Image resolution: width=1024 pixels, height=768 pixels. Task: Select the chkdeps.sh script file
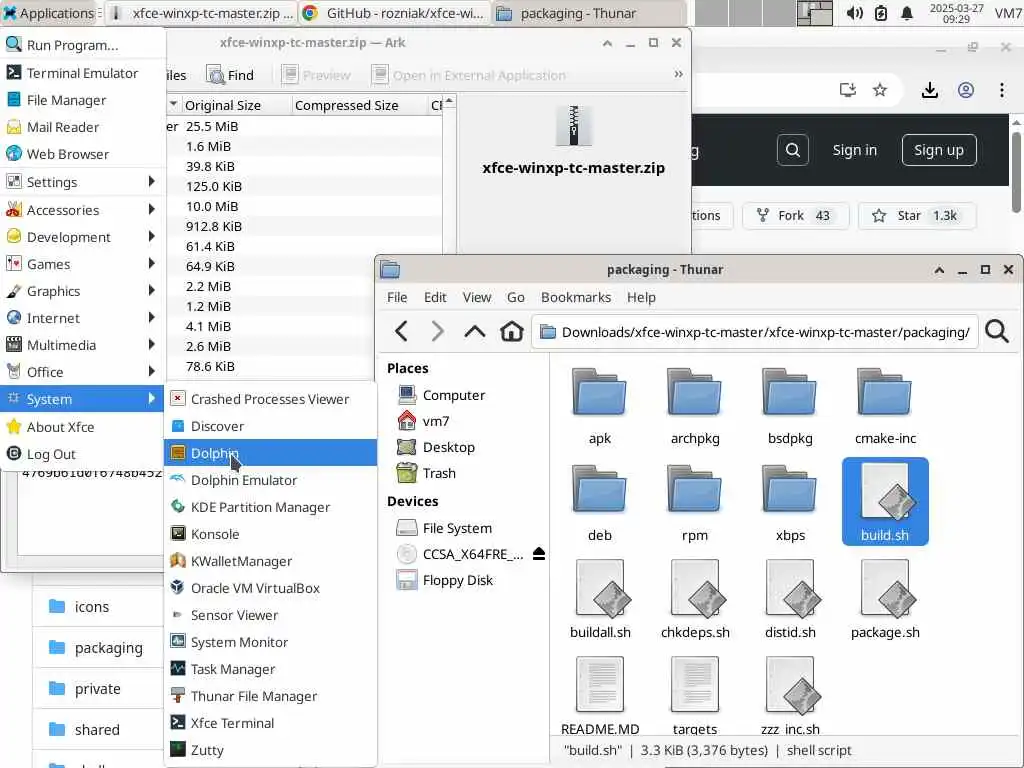pyautogui.click(x=695, y=600)
